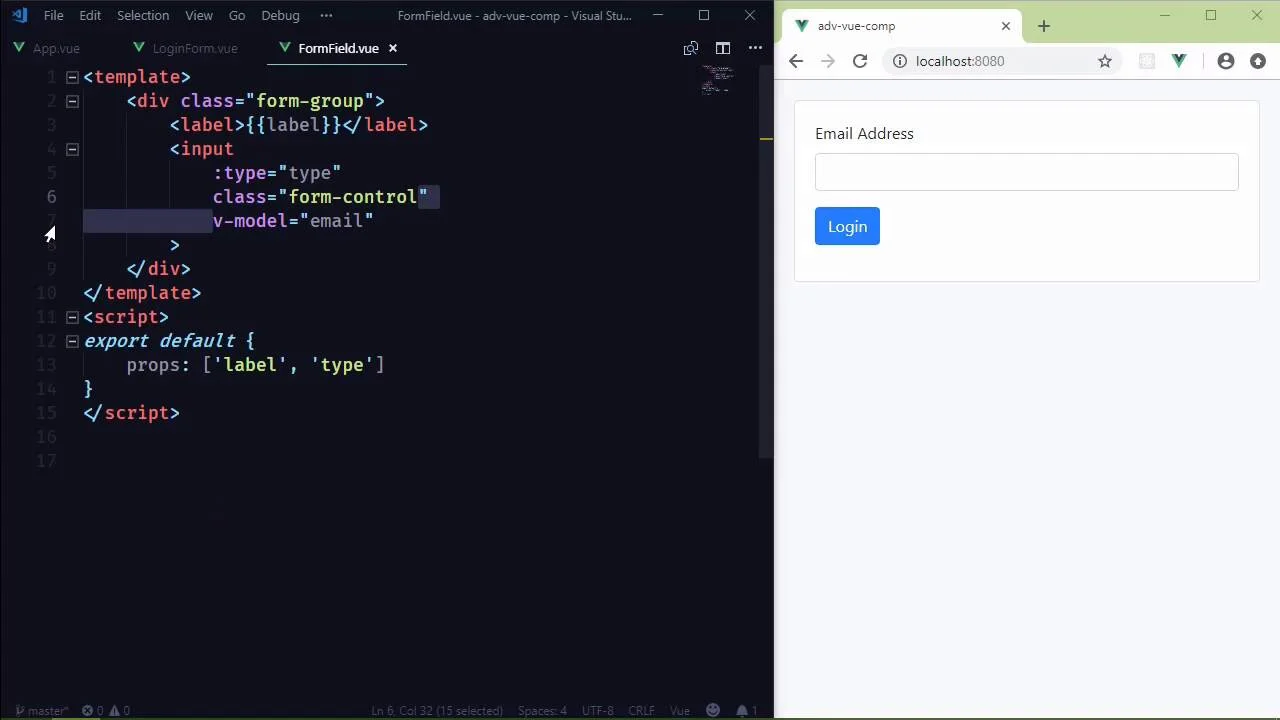The height and width of the screenshot is (720, 1280).
Task: Close the adv-vue-comp browser tab
Action: [x=1006, y=26]
